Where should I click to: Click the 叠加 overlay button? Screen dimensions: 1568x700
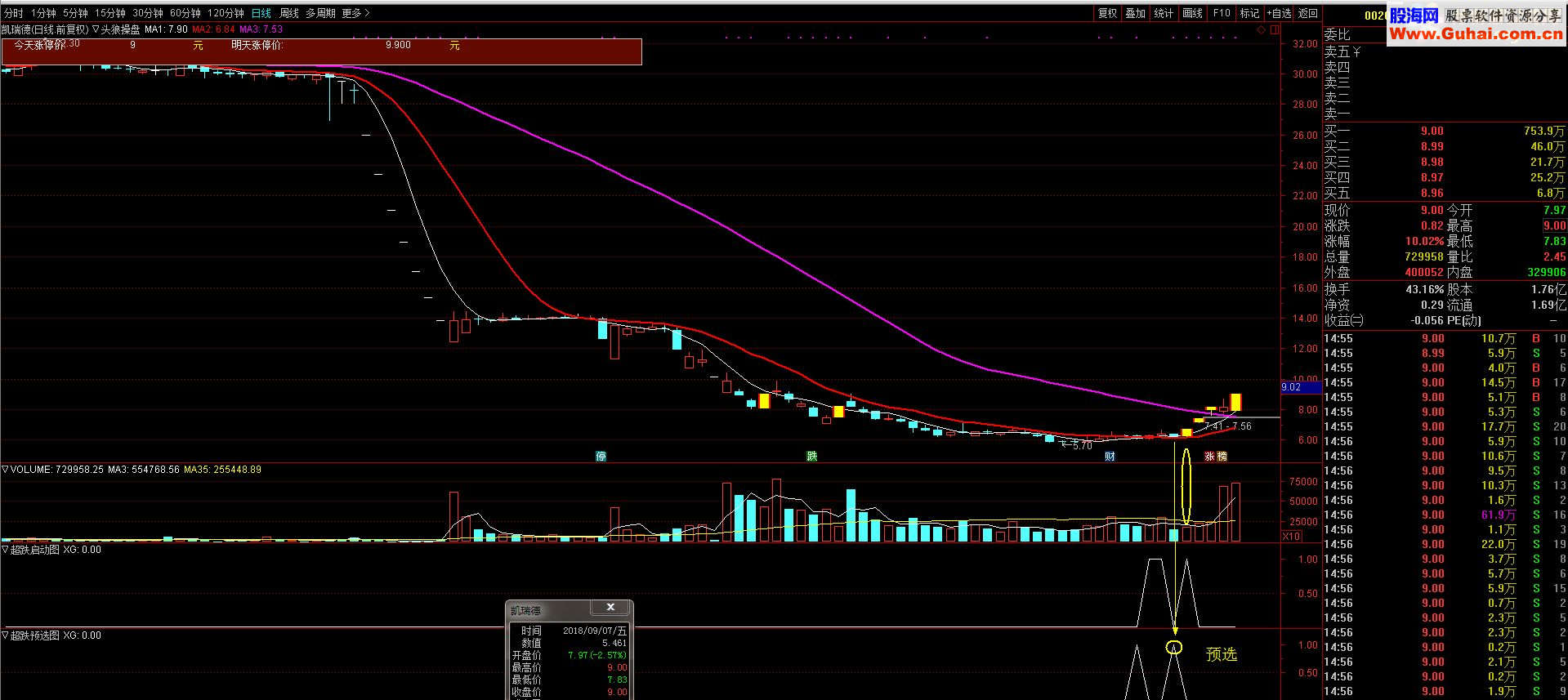pyautogui.click(x=1135, y=13)
